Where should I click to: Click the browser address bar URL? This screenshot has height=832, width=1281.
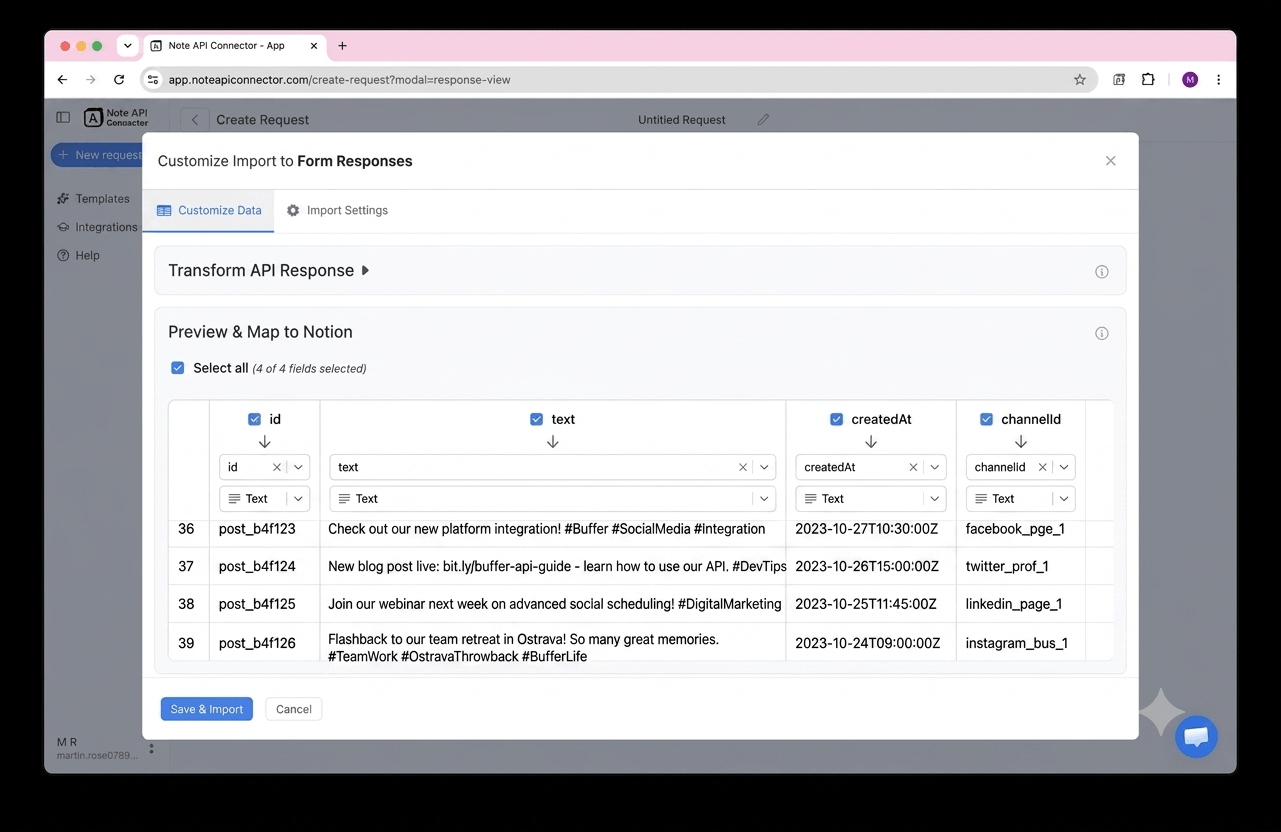340,80
